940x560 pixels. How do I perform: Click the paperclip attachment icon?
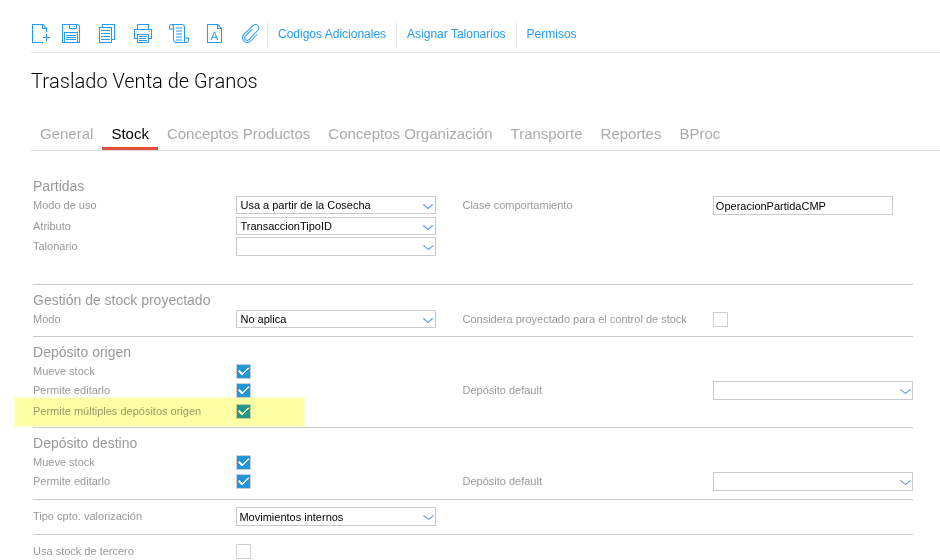pyautogui.click(x=250, y=34)
